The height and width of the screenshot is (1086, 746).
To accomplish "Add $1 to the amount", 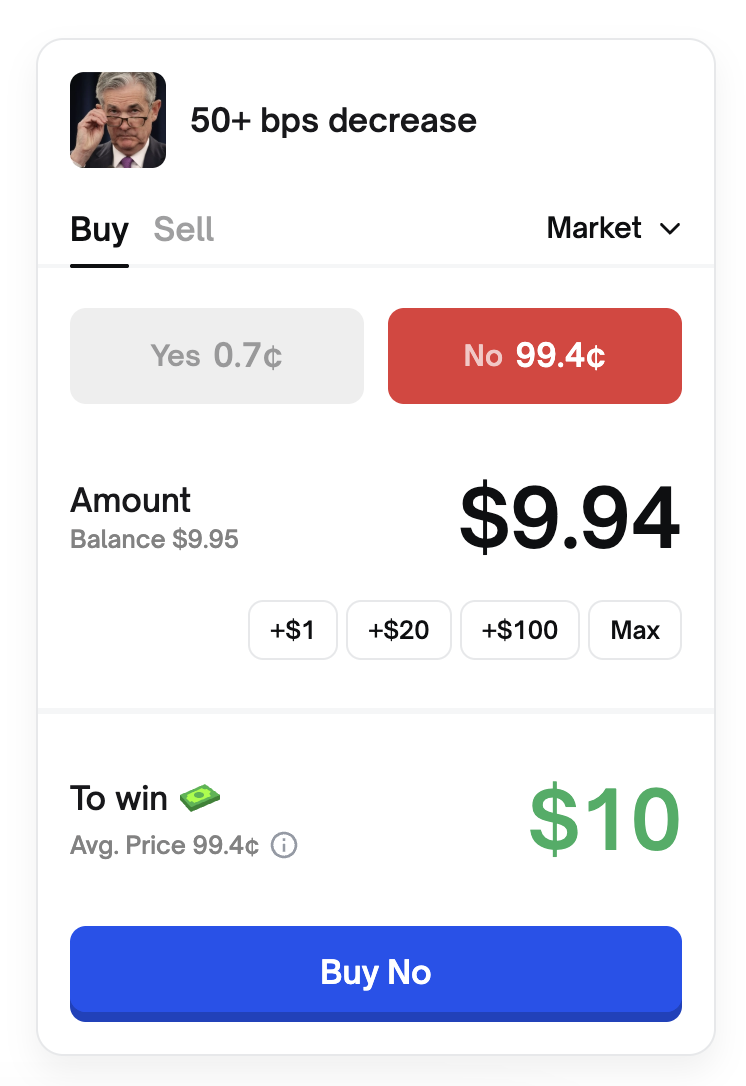I will [x=293, y=630].
